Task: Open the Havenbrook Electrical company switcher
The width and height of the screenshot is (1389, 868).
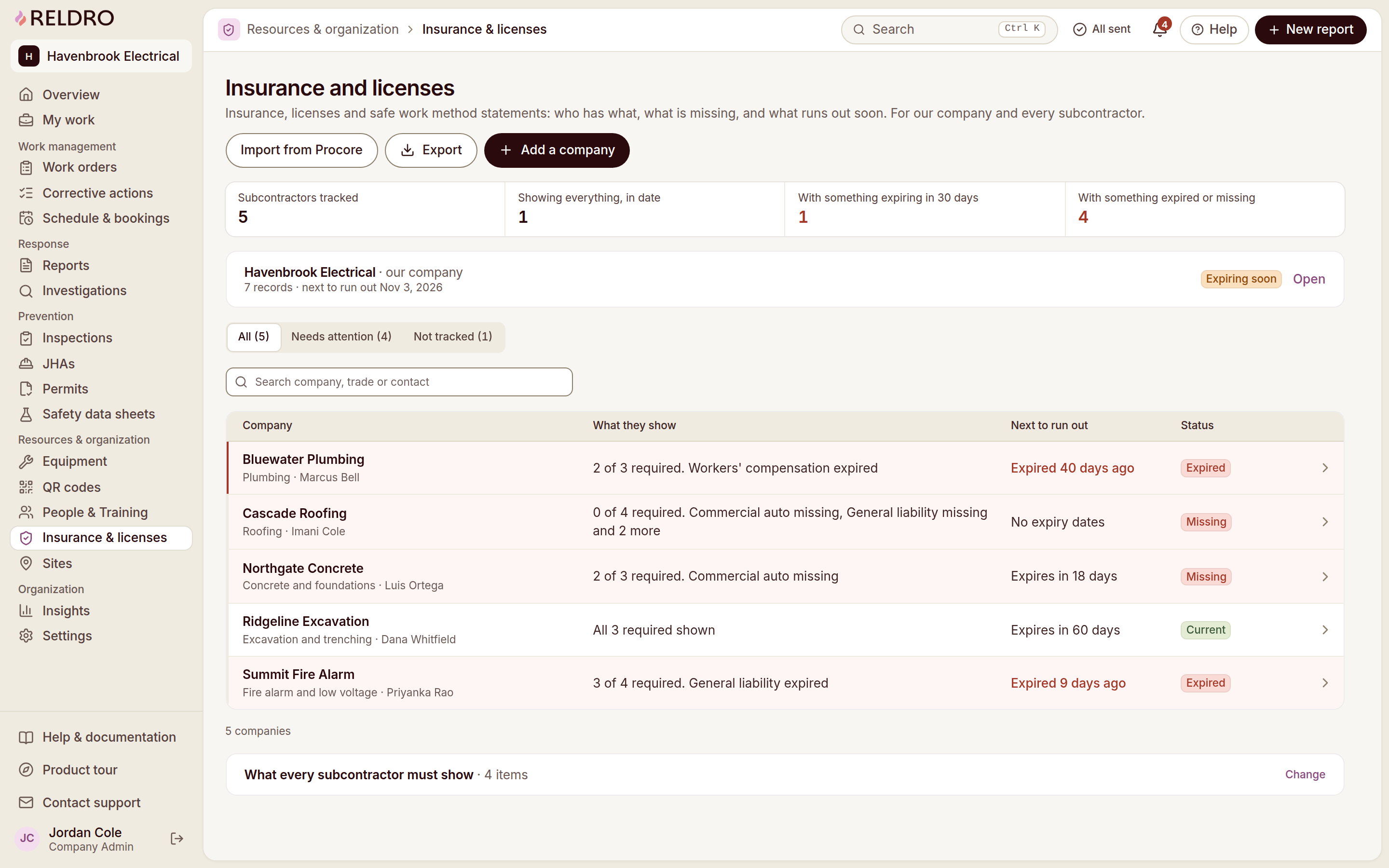Action: [x=101, y=56]
